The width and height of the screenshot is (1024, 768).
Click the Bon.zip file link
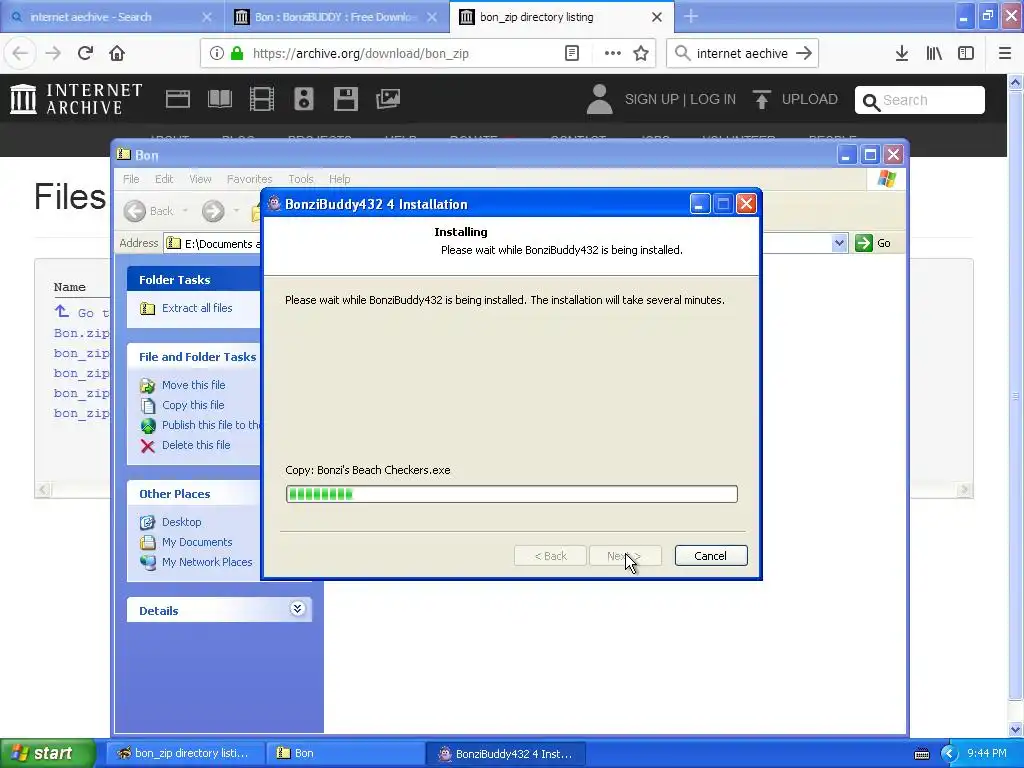[x=82, y=333]
